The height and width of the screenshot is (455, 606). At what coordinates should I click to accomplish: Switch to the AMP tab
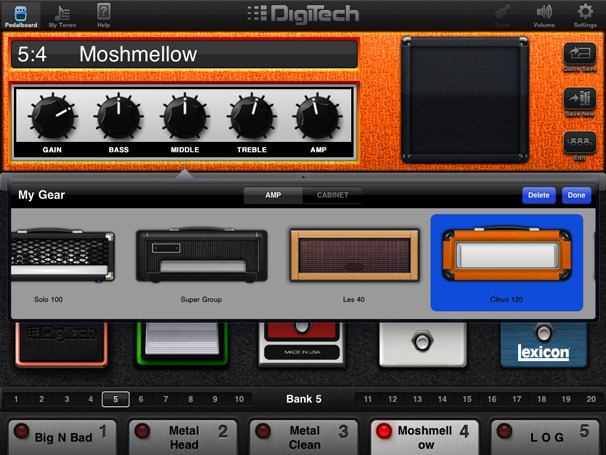tap(273, 195)
